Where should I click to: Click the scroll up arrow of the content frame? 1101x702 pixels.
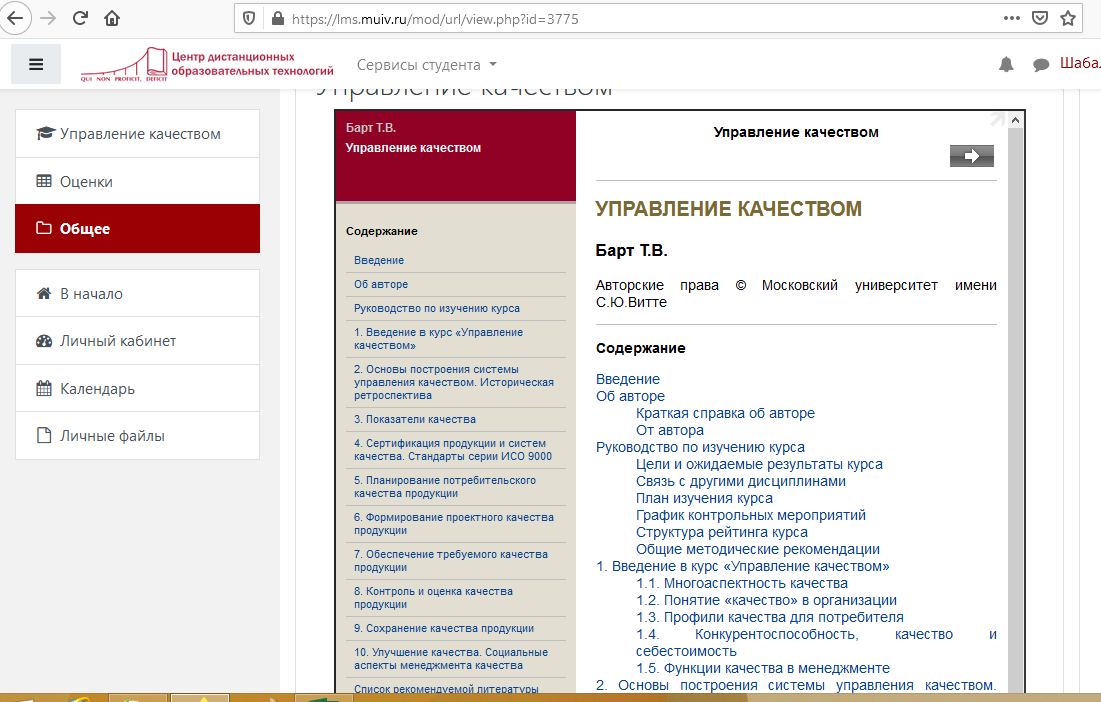[1015, 121]
